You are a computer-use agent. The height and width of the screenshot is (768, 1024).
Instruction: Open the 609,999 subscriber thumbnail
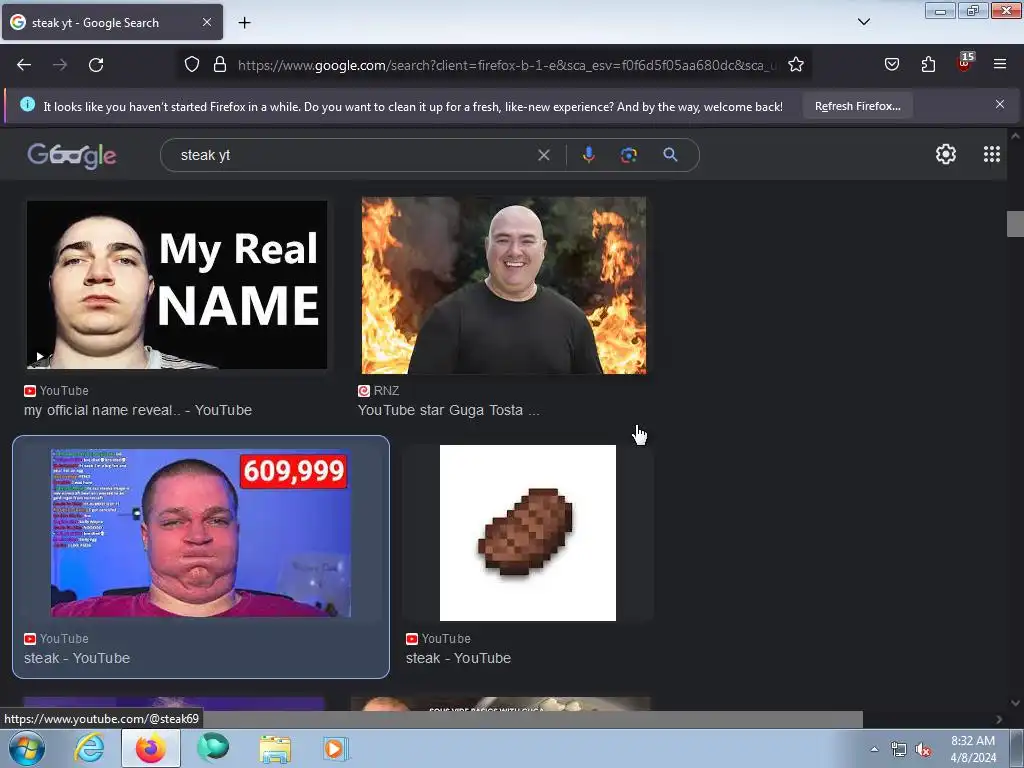[x=200, y=533]
